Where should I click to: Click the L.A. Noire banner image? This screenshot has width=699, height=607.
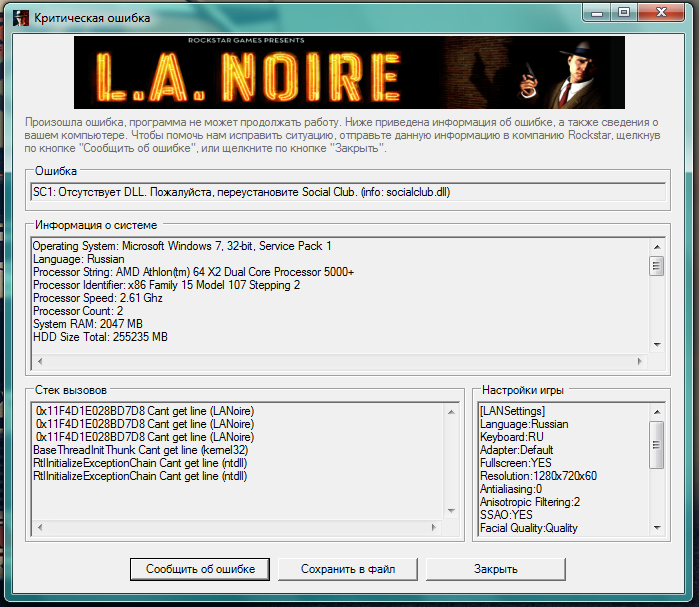349,72
